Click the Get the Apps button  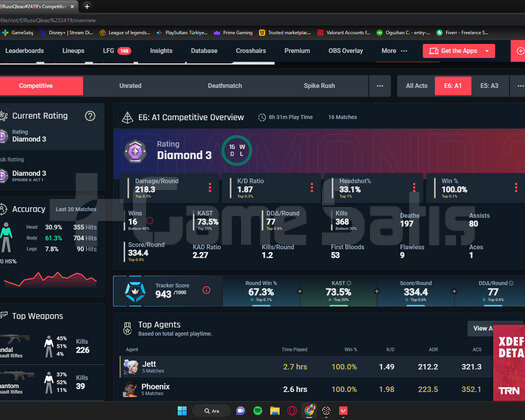458,51
